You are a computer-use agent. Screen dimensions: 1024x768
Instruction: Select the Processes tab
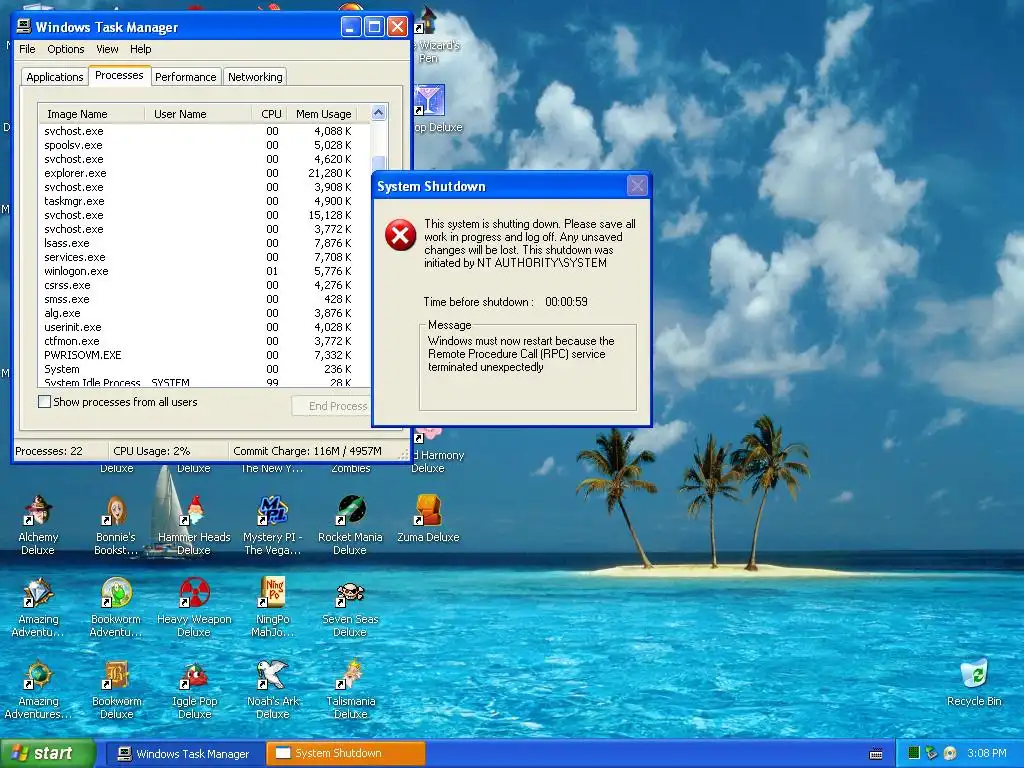pos(119,75)
